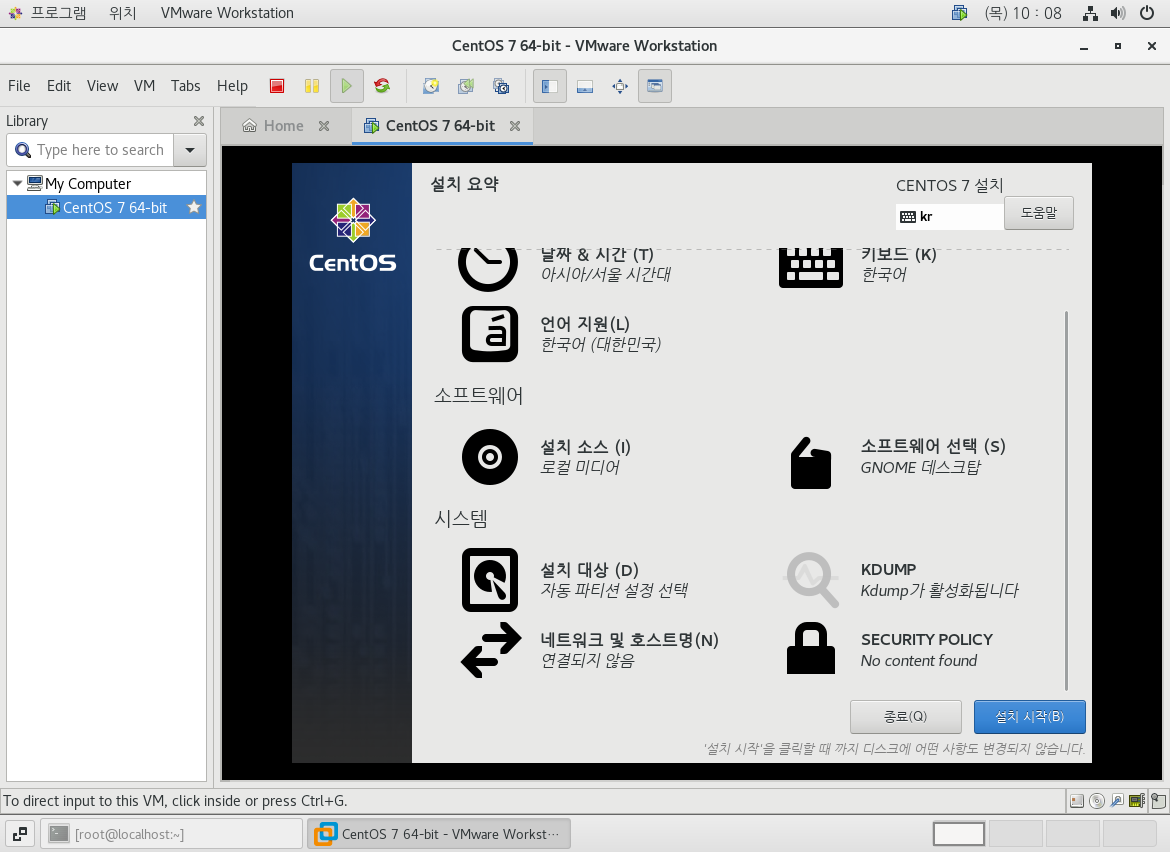Click the Library search input field
1170x852 pixels.
point(90,150)
